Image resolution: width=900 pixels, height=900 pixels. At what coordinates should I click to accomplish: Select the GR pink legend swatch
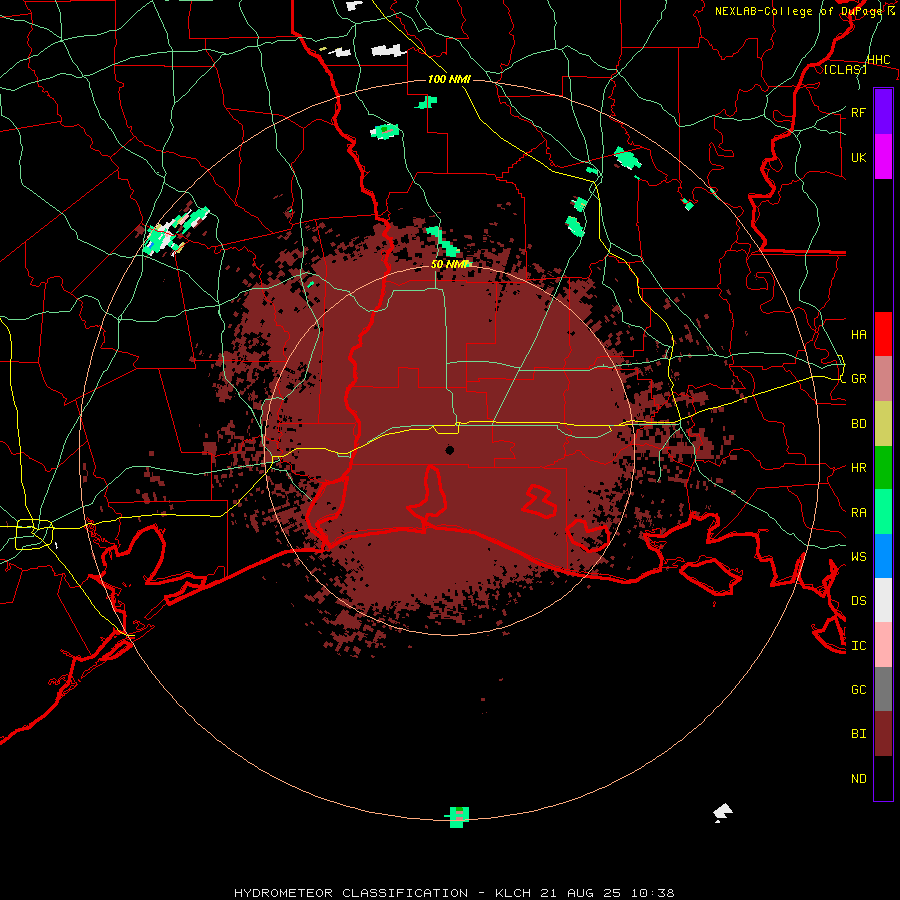(x=883, y=379)
